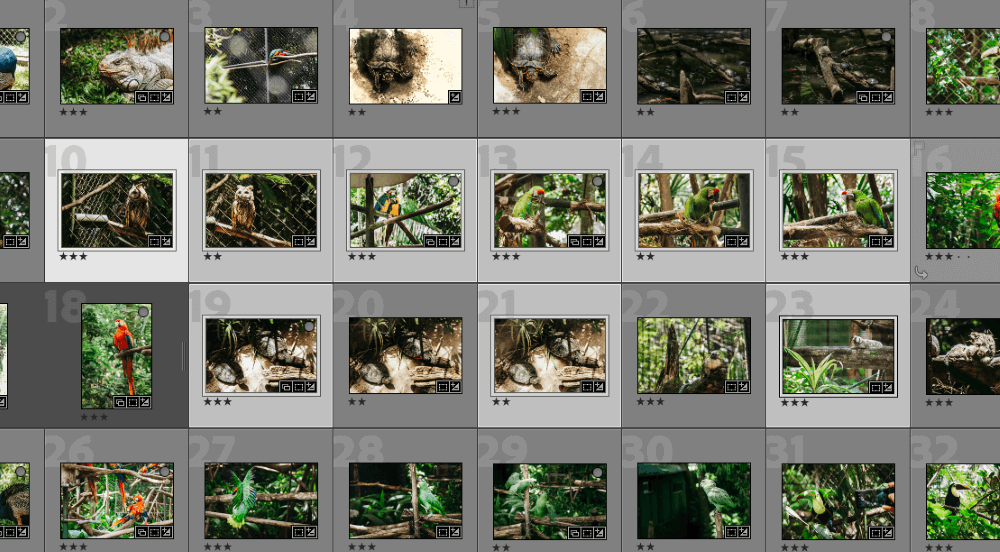The image size is (1000, 552).
Task: Open develop adjustments badge on photo 7
Action: point(888,98)
